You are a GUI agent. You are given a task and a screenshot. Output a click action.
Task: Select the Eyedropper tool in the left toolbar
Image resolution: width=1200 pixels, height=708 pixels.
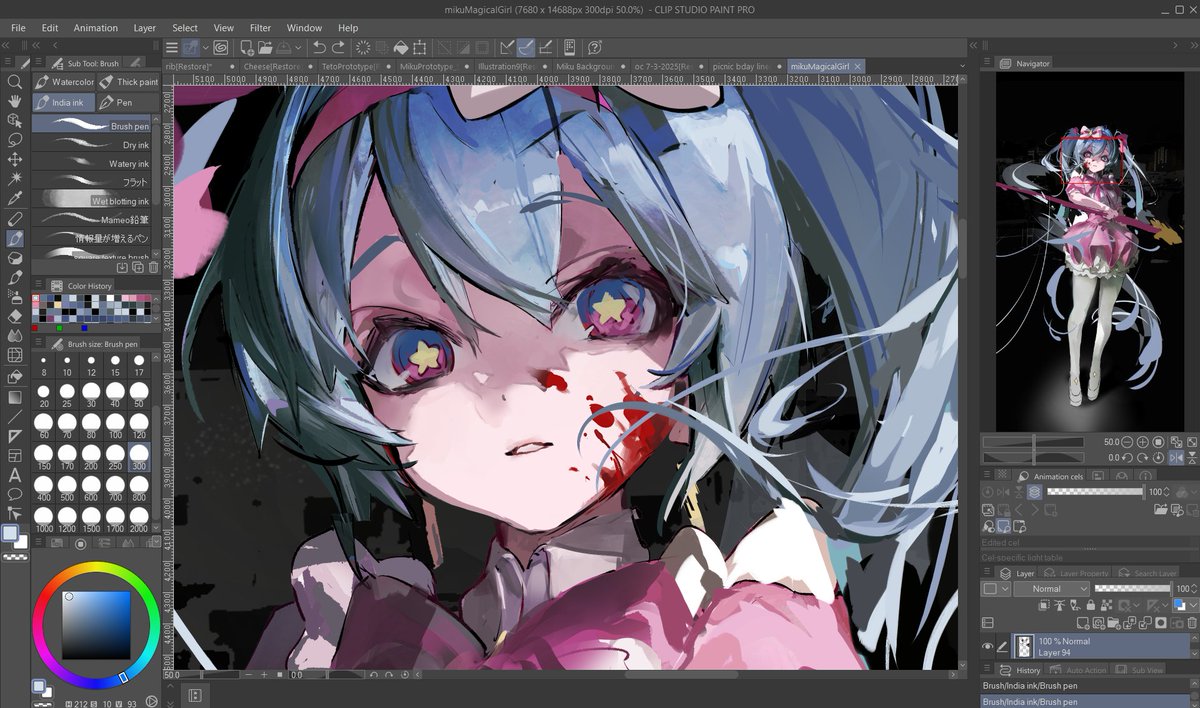point(14,200)
